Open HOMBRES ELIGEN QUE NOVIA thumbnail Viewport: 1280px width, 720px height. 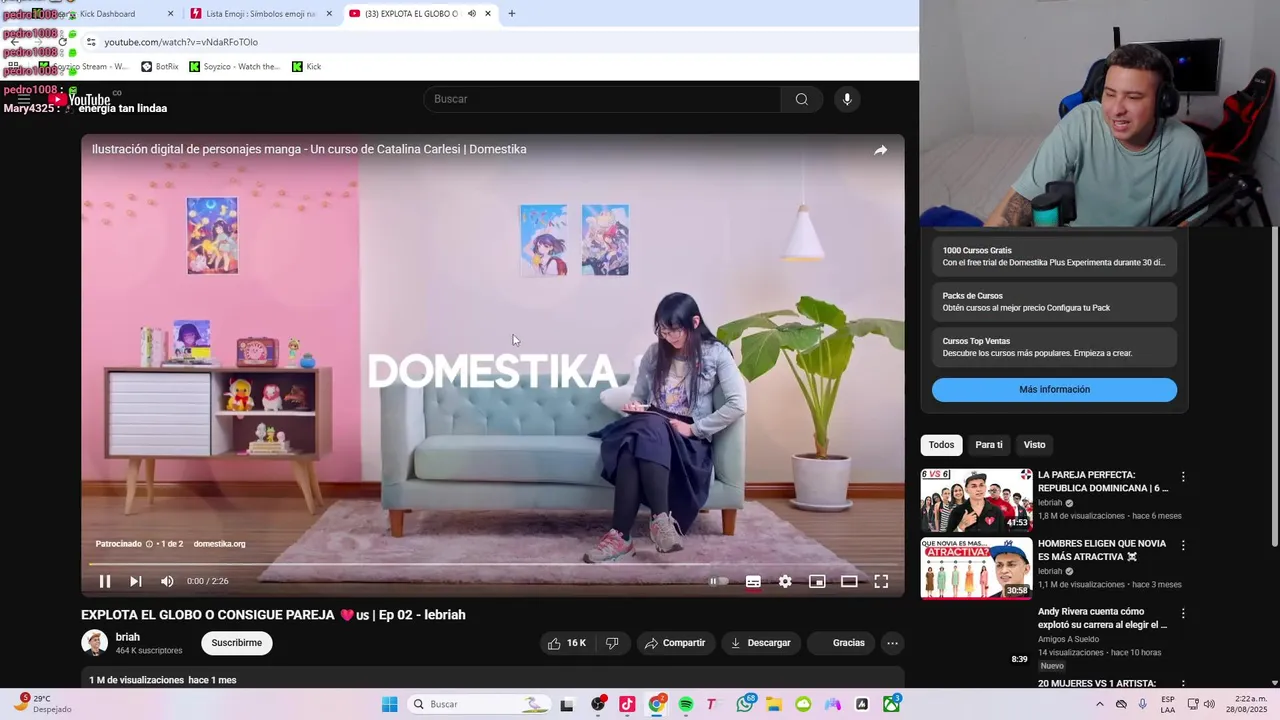[x=976, y=568]
